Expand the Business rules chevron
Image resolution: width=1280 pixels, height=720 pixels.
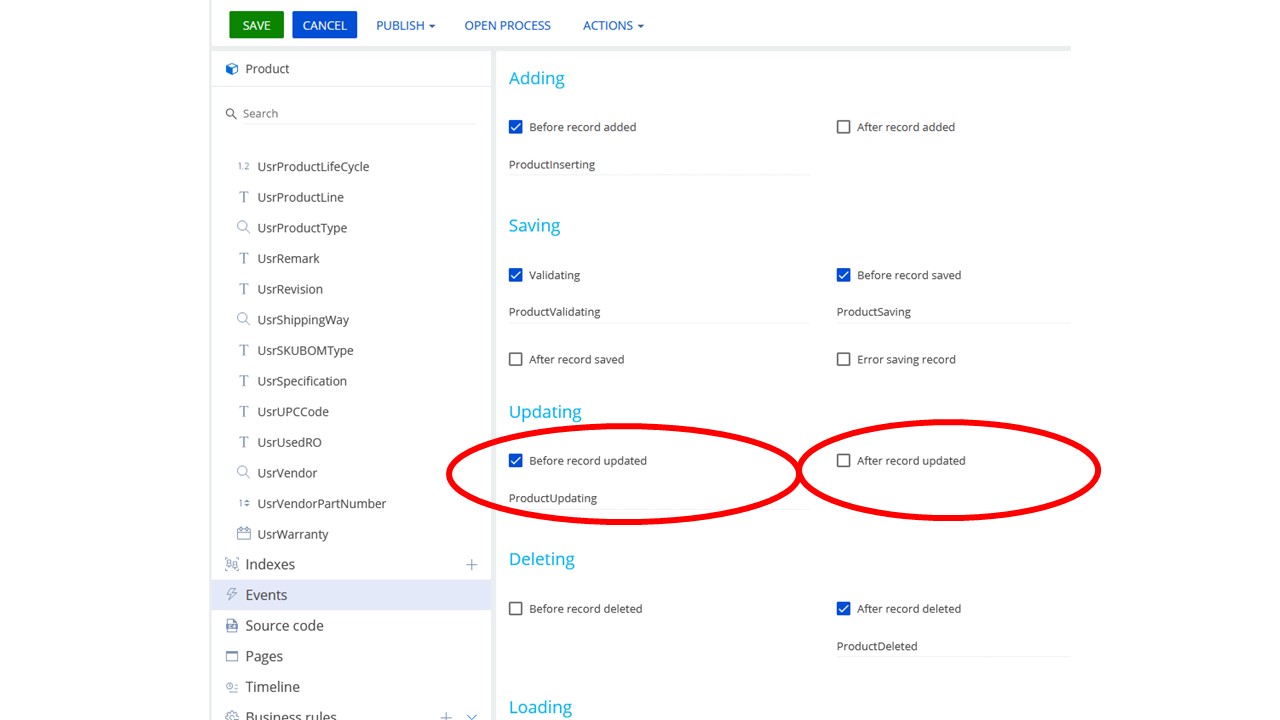click(x=472, y=716)
